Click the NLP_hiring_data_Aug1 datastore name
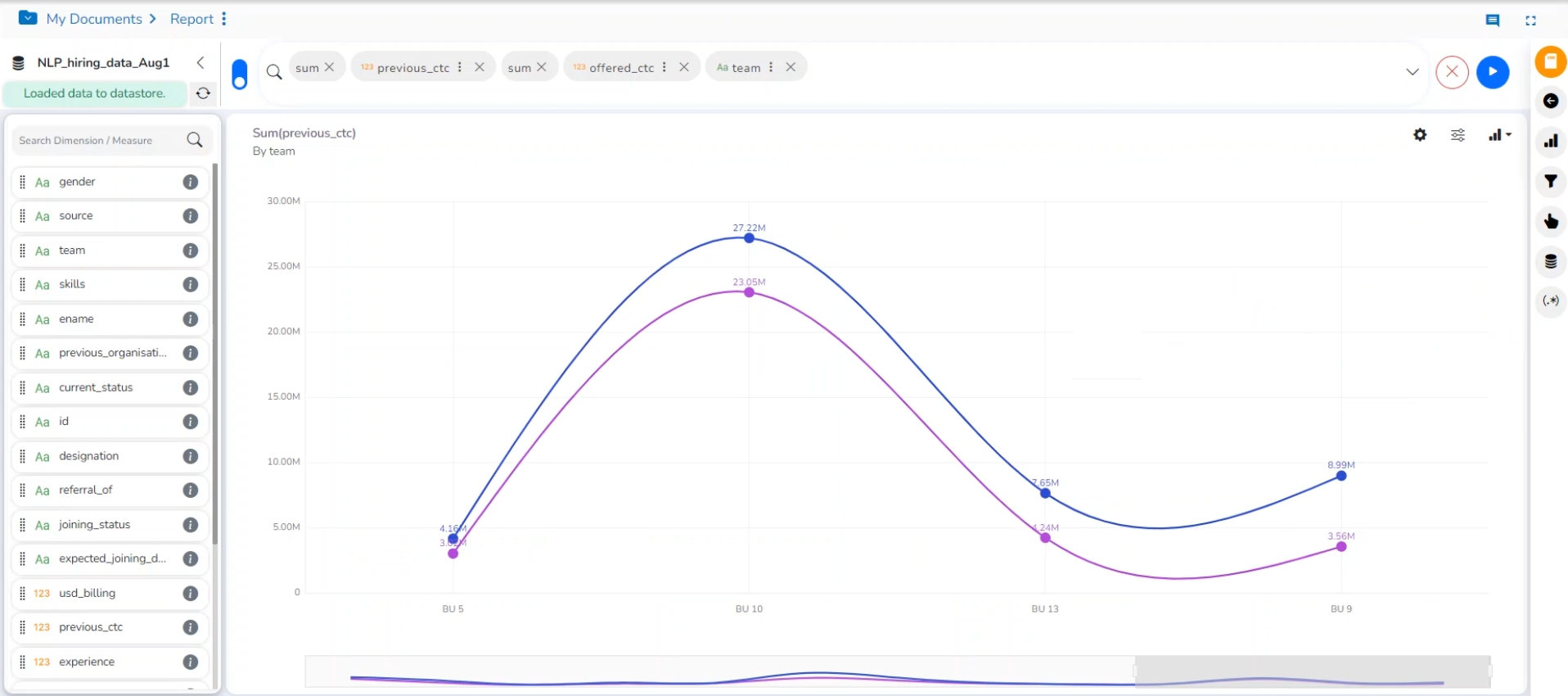The width and height of the screenshot is (1568, 696). (103, 62)
